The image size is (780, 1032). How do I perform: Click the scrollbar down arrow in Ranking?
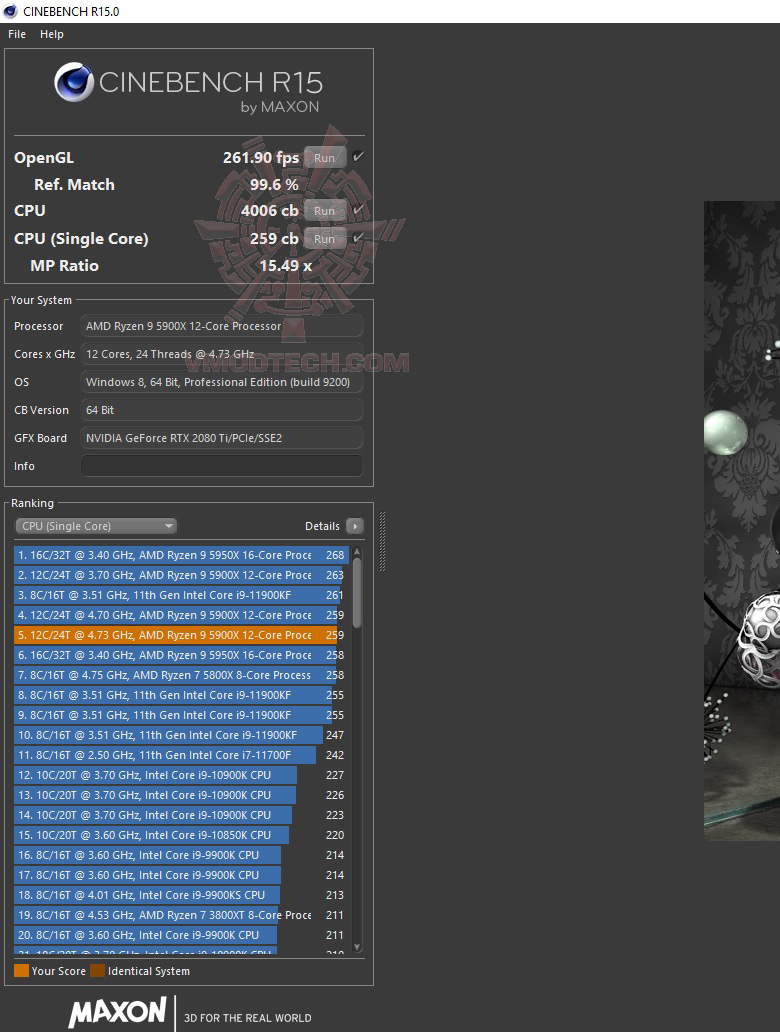357,947
